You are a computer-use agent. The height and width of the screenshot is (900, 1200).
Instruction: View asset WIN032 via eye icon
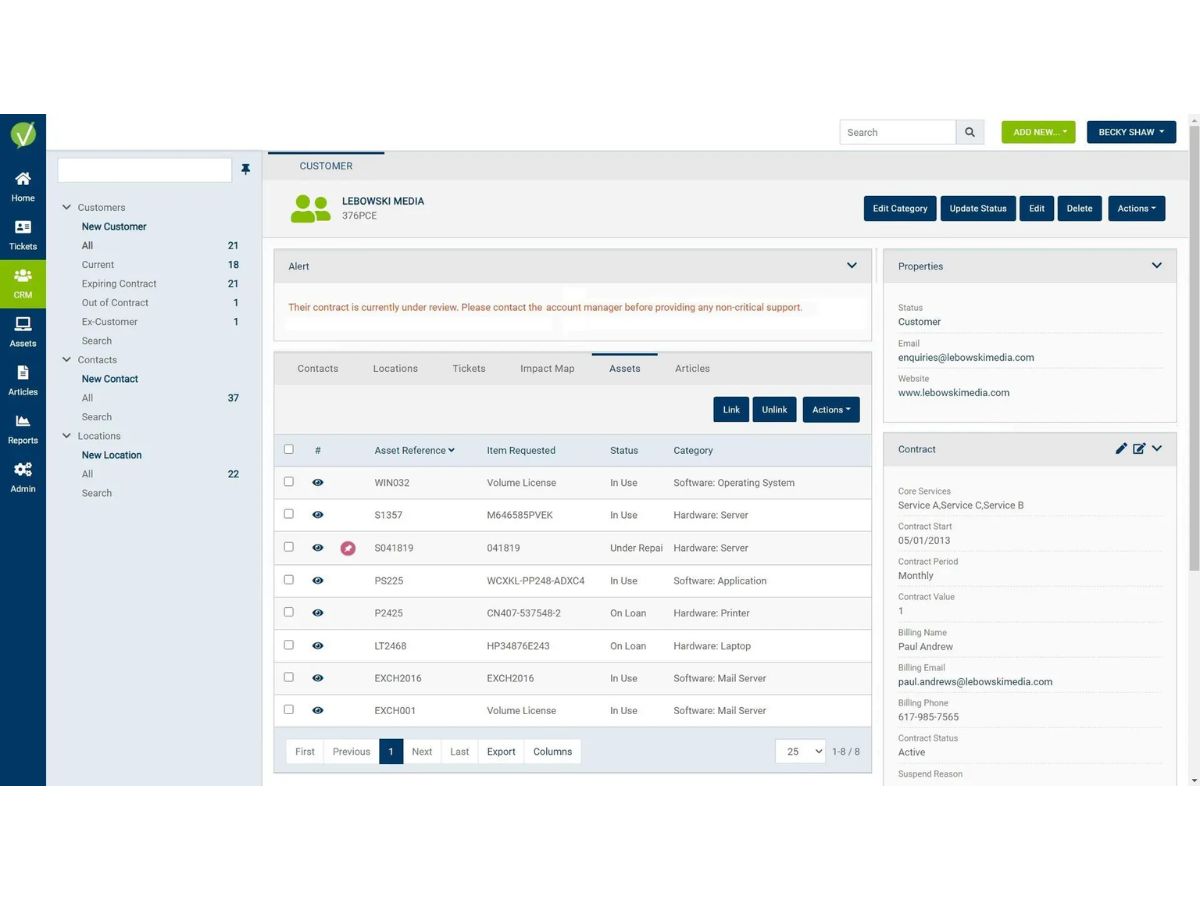click(318, 482)
